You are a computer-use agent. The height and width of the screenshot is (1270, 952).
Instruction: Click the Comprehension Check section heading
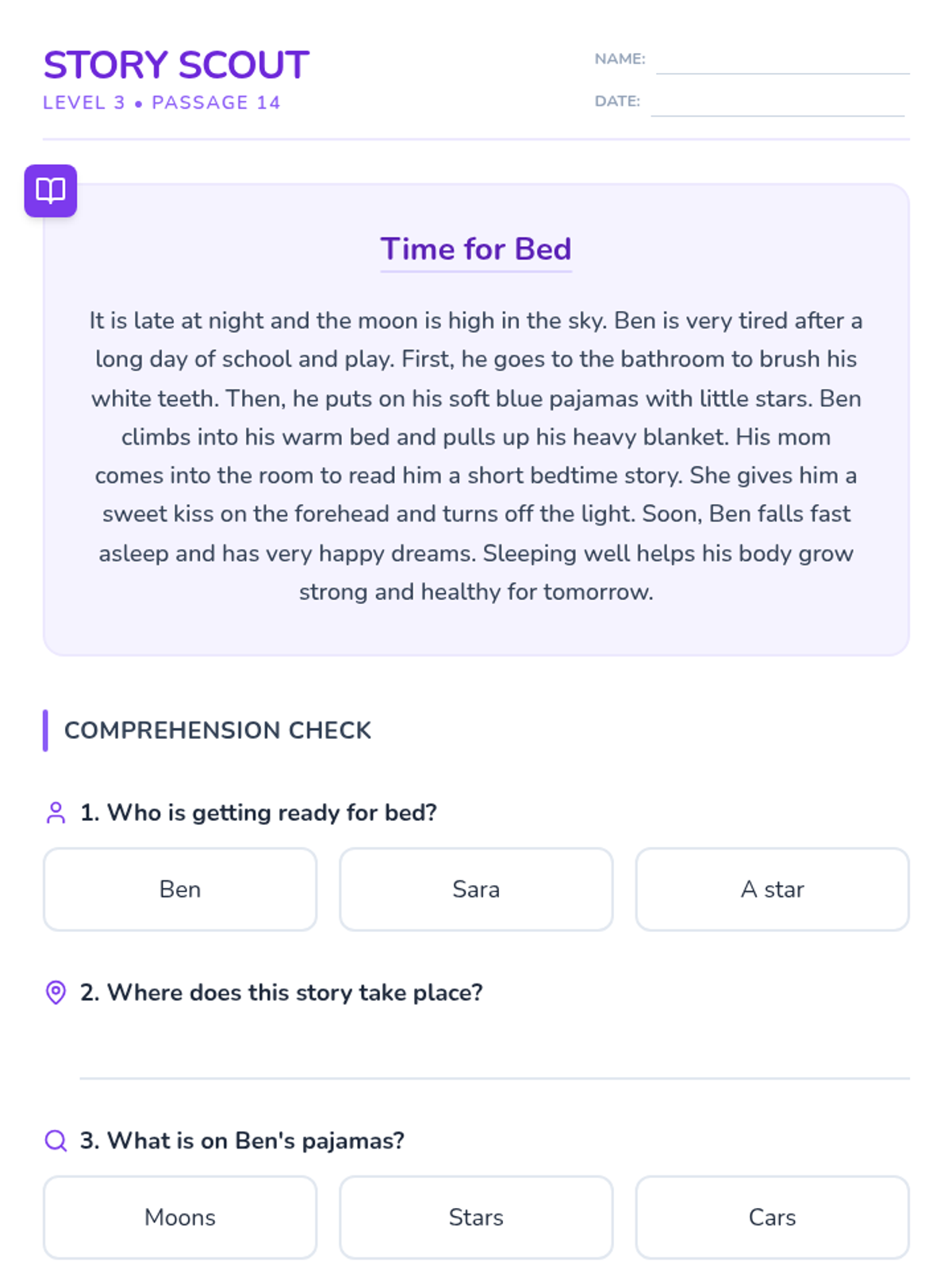click(217, 730)
